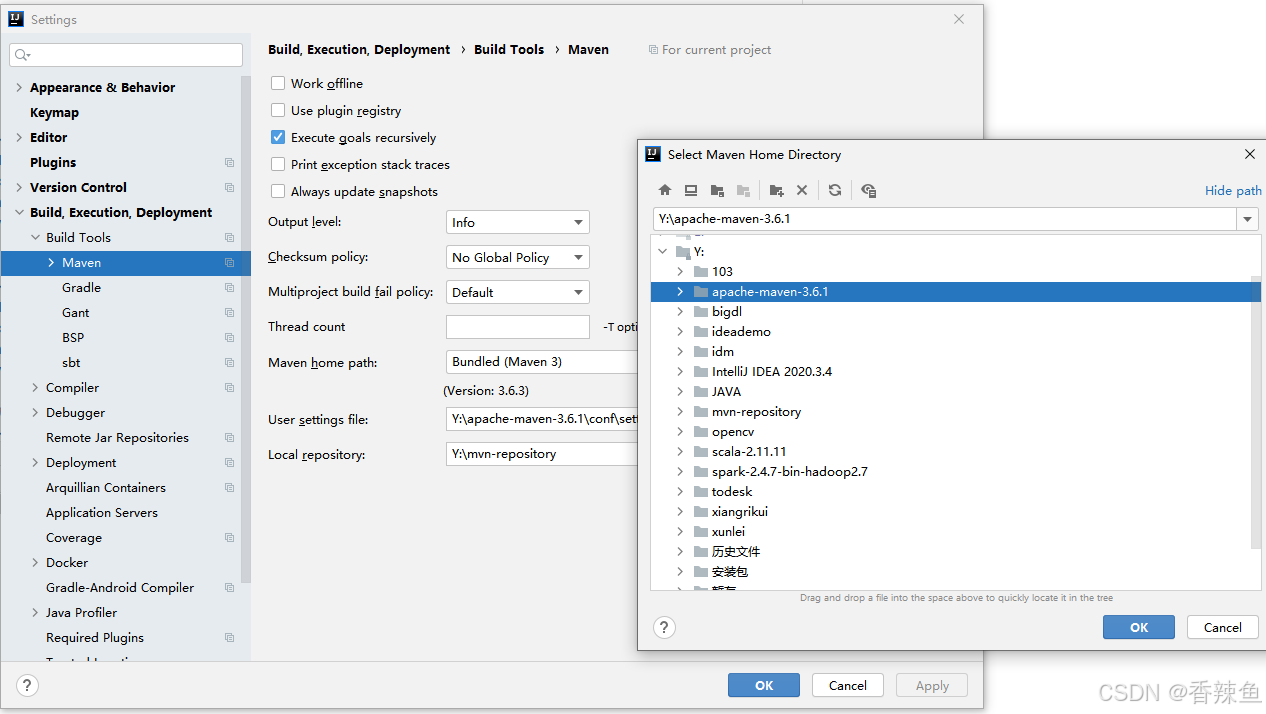Screen dimensions: 1266x714
Task: Select the bigdl folder
Action: pos(727,312)
